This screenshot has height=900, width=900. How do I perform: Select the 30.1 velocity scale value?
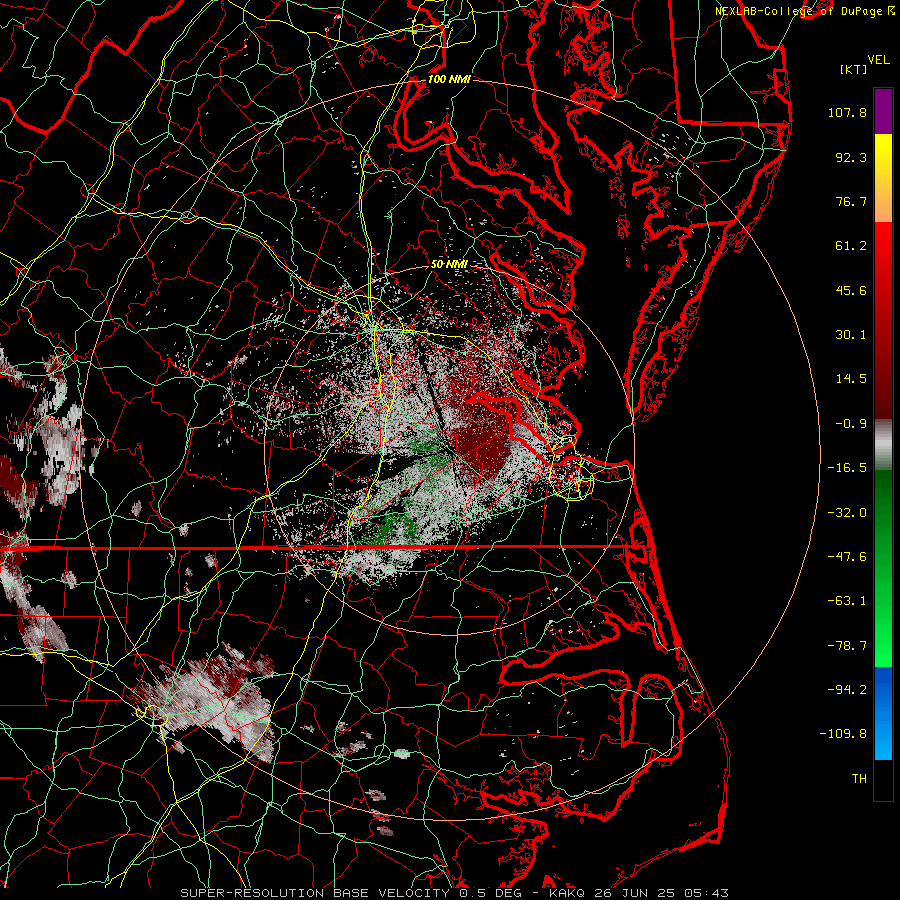pyautogui.click(x=851, y=335)
